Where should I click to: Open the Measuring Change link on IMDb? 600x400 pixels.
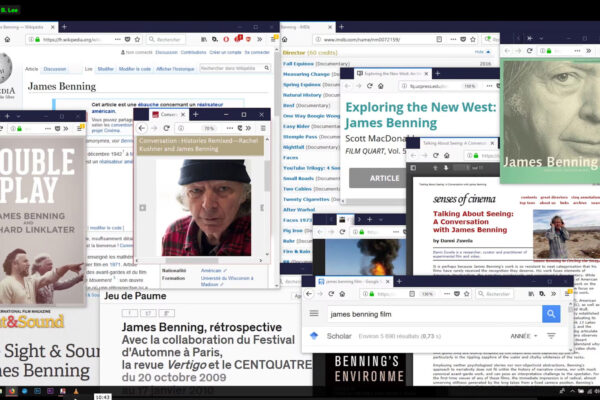click(306, 74)
